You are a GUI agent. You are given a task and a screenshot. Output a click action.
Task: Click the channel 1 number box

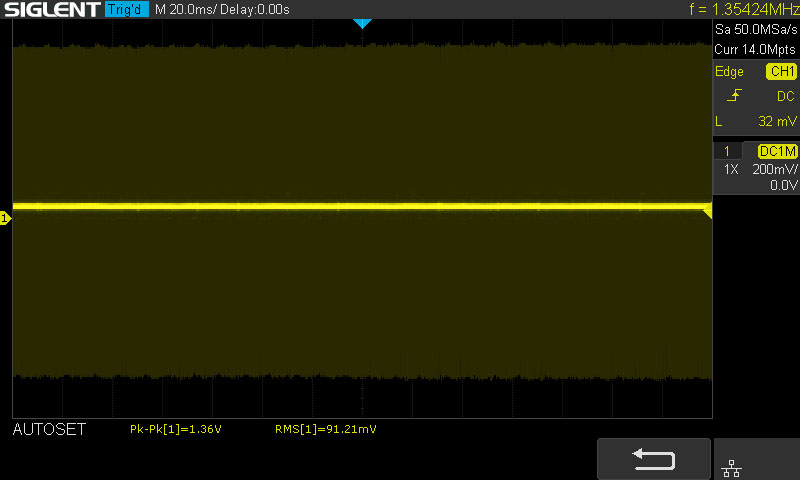click(x=727, y=151)
